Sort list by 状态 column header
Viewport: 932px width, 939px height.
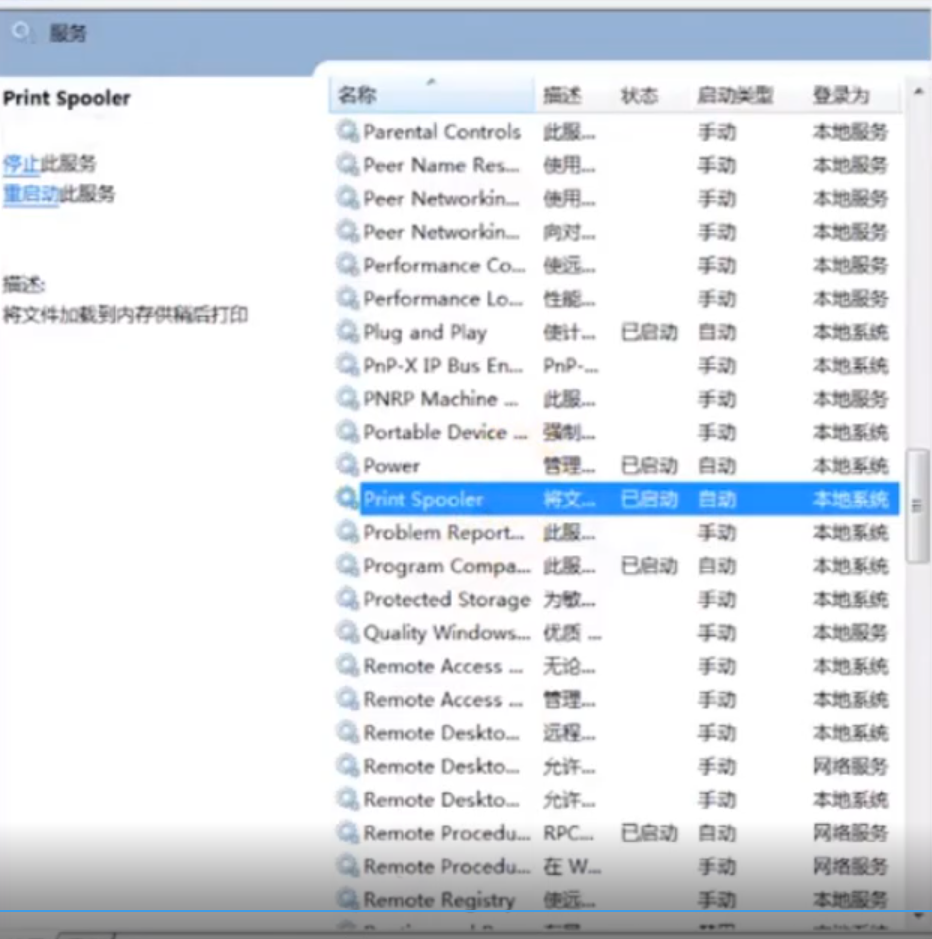tap(639, 96)
